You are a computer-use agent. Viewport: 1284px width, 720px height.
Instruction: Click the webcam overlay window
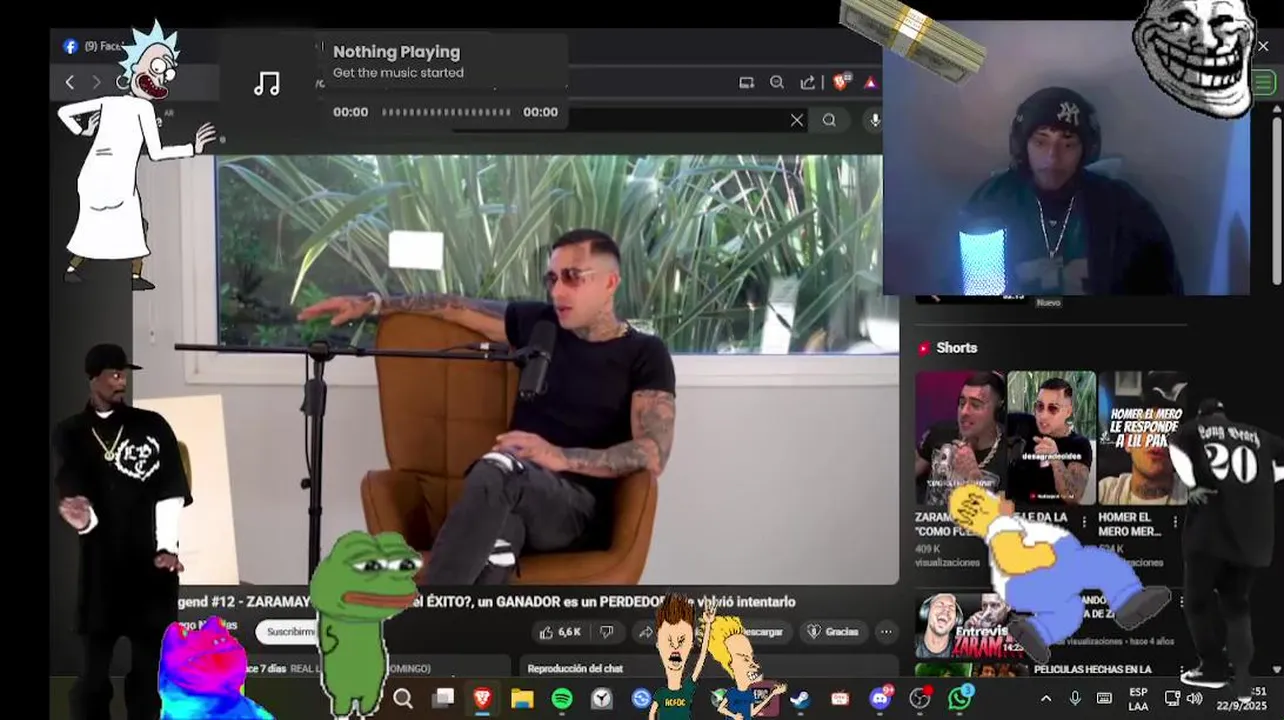click(1066, 158)
